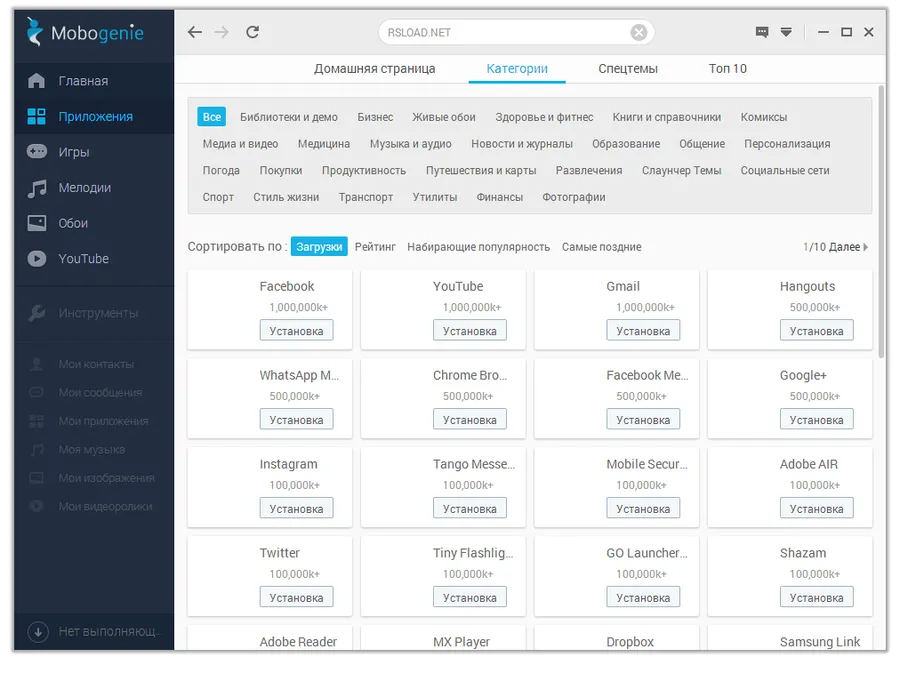The width and height of the screenshot is (900, 673).
Task: Open the Главная home icon
Action: coord(36,81)
